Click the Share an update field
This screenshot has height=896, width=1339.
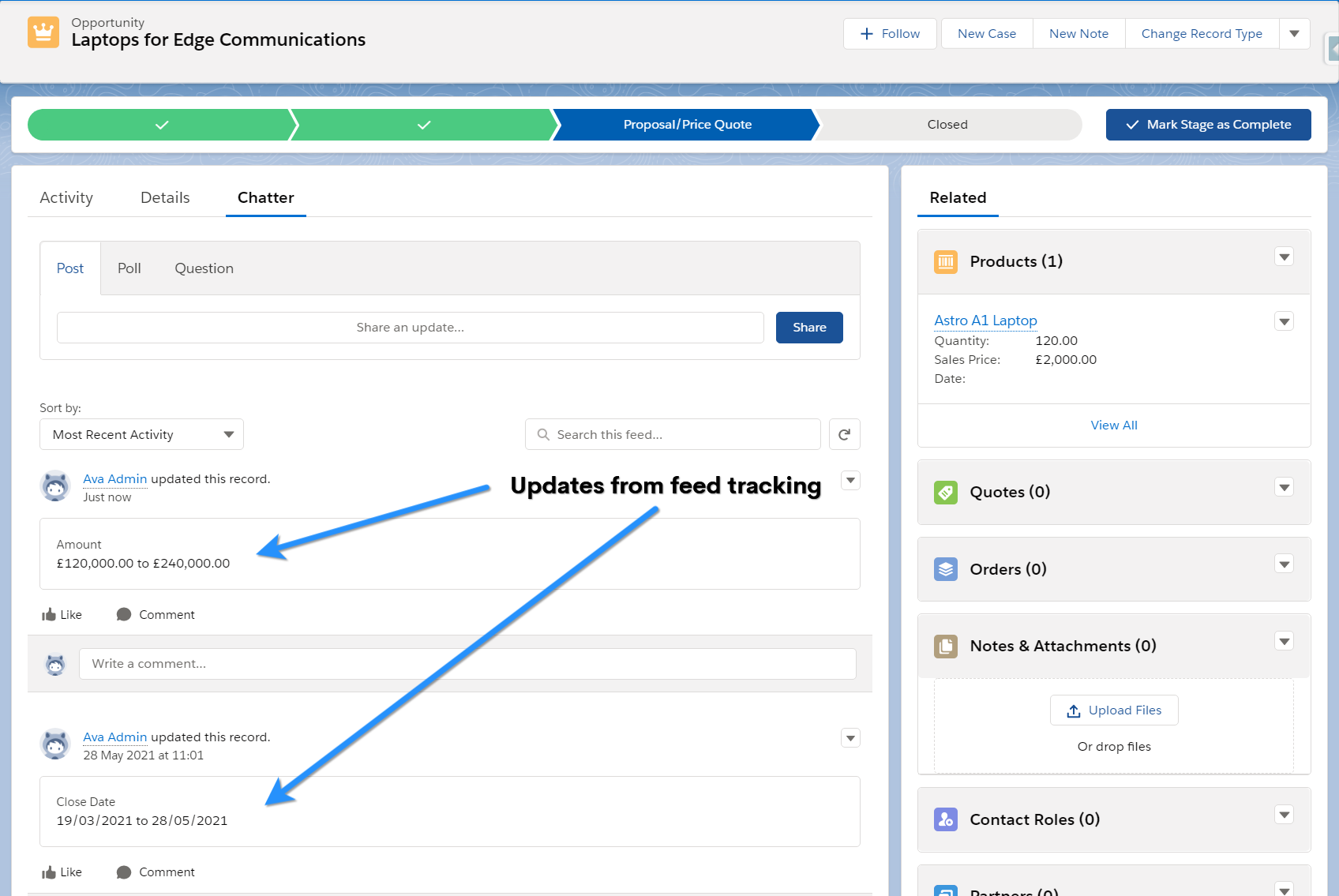[411, 328]
